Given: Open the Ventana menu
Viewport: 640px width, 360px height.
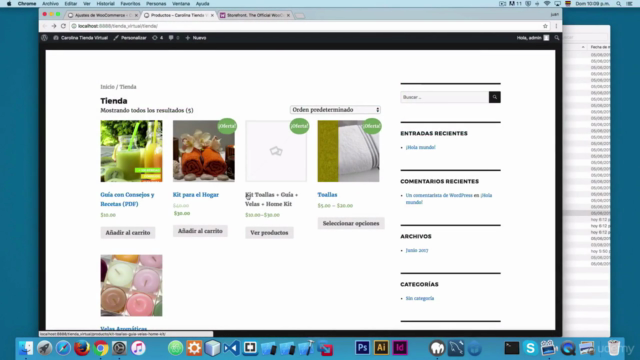Looking at the screenshot, I should click(181, 4).
